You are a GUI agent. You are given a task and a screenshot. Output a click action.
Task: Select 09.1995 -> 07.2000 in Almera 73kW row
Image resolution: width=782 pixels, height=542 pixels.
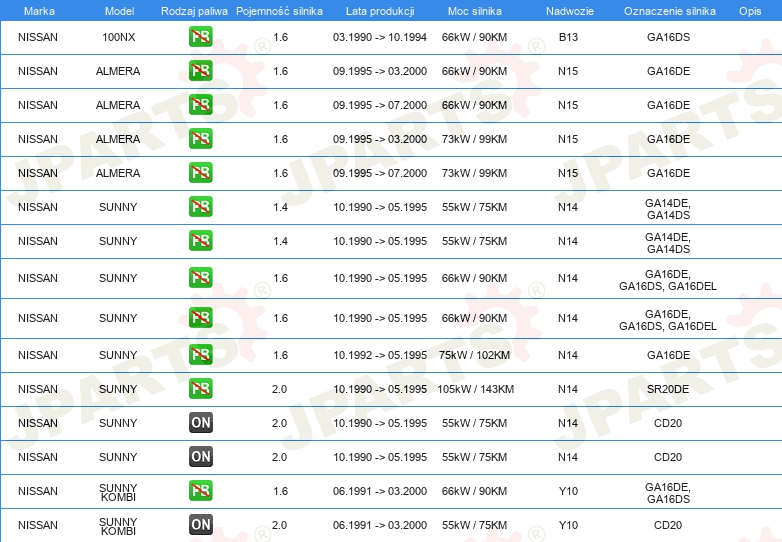[x=380, y=173]
